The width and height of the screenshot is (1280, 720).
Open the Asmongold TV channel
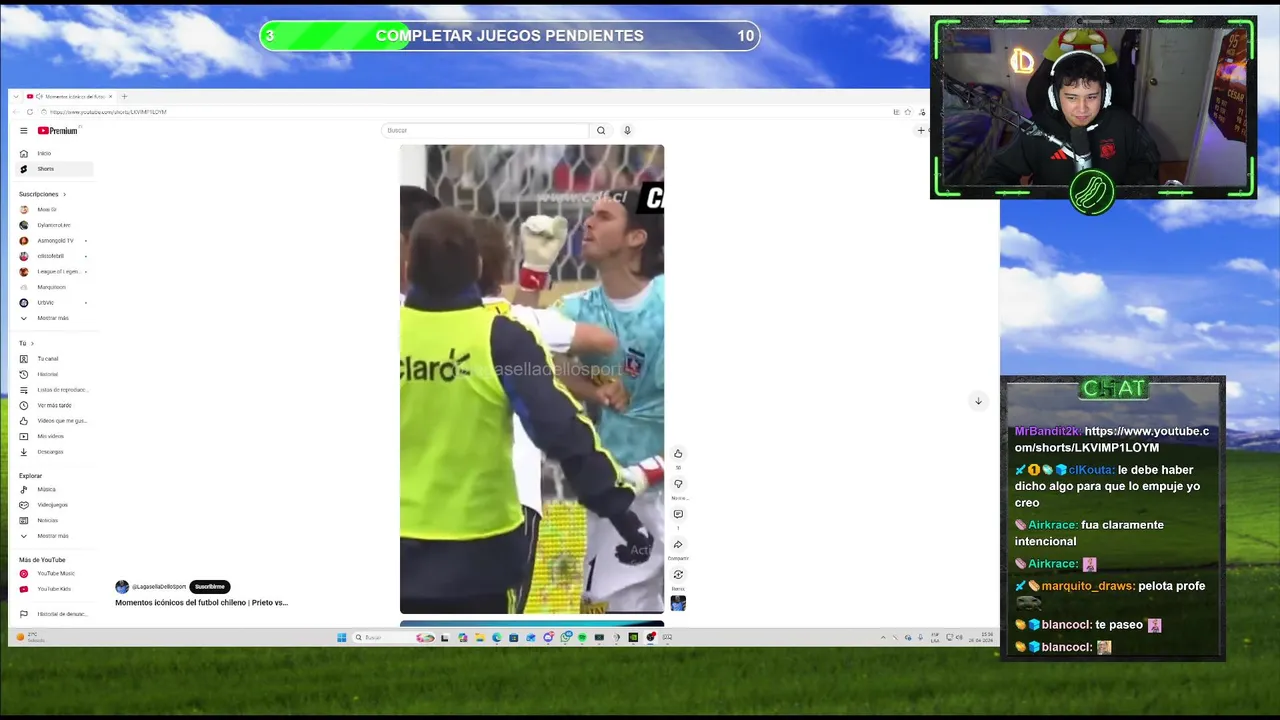[55, 241]
